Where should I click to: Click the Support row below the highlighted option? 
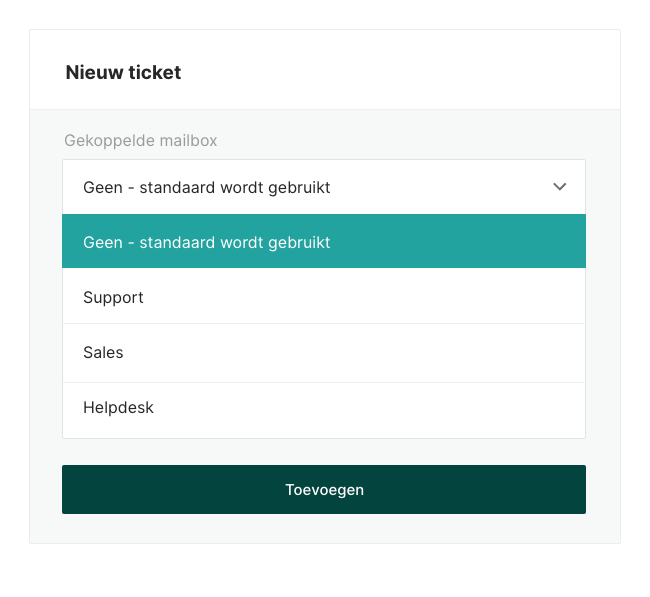click(114, 297)
